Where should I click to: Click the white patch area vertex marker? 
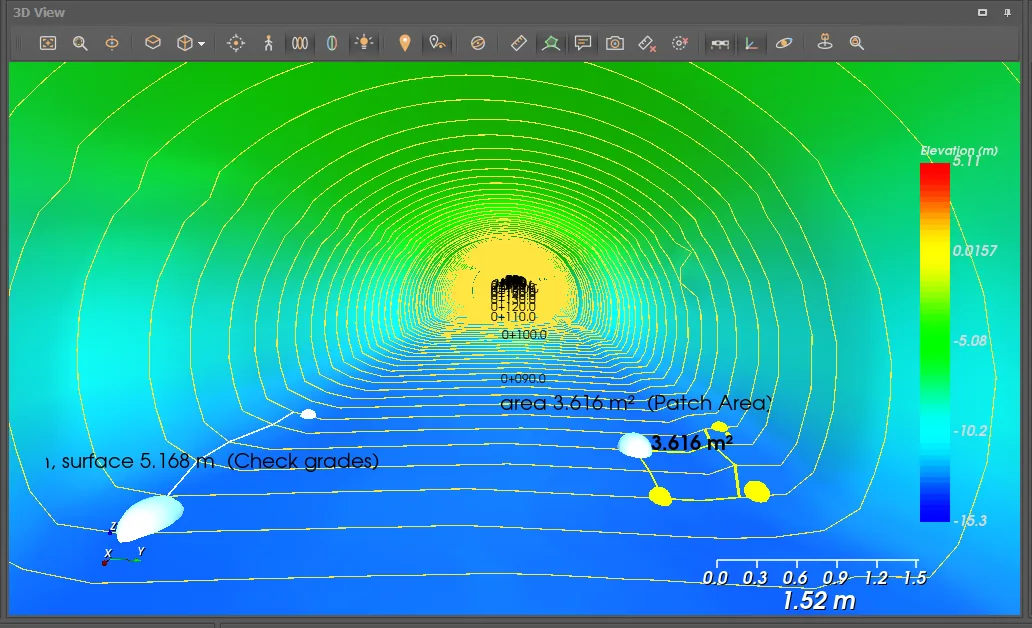tap(635, 446)
